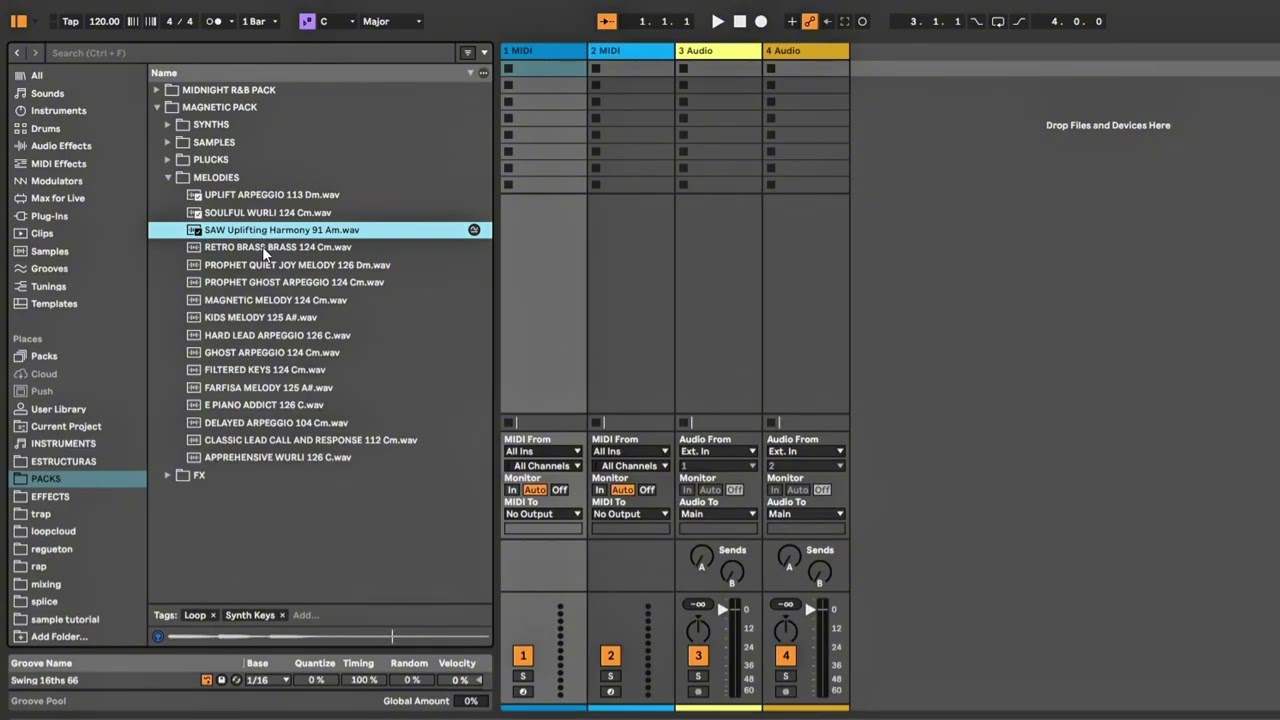Open groove Base 1/16 dropdown

point(268,680)
